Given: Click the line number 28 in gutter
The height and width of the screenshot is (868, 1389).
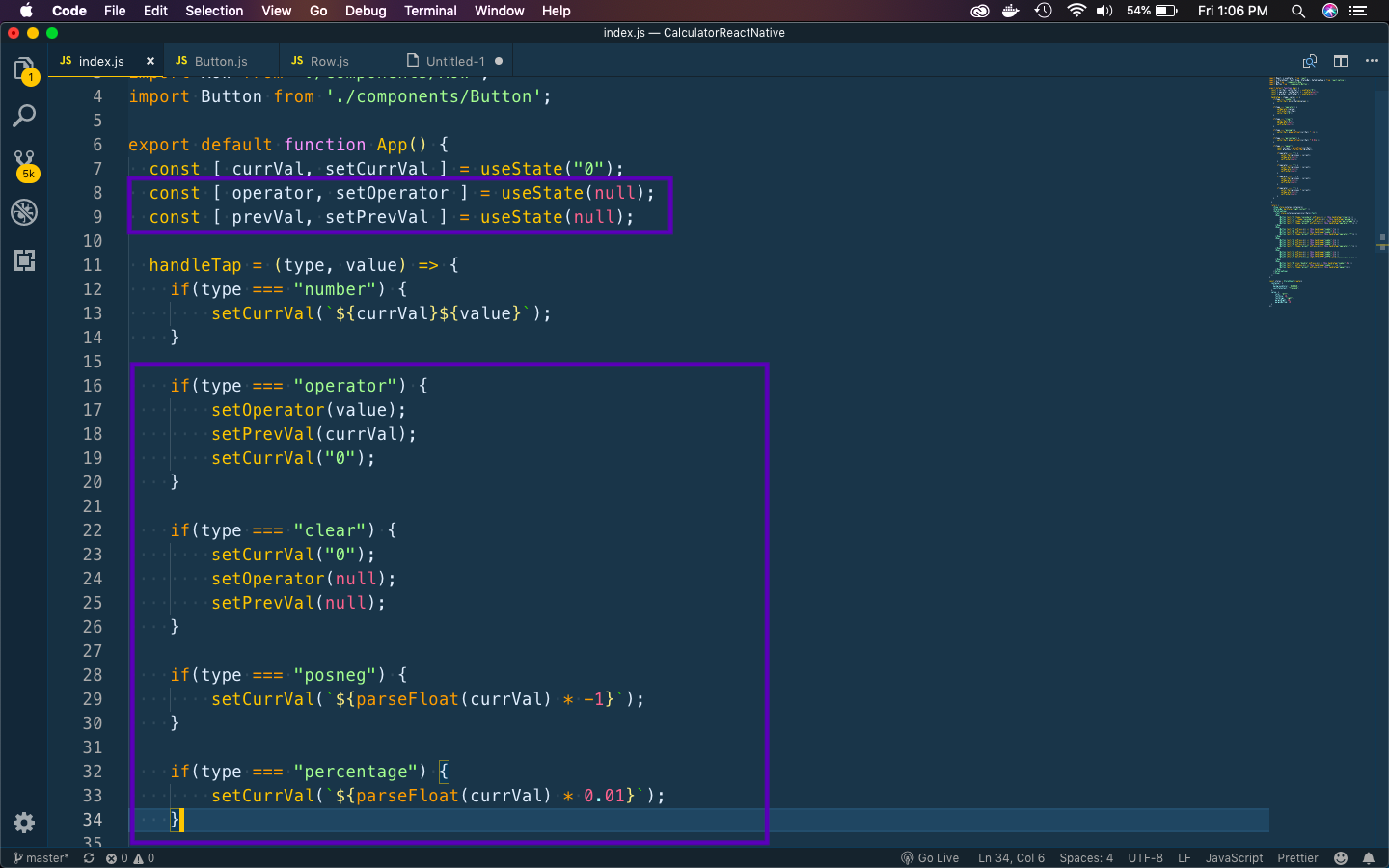Looking at the screenshot, I should tap(92, 675).
